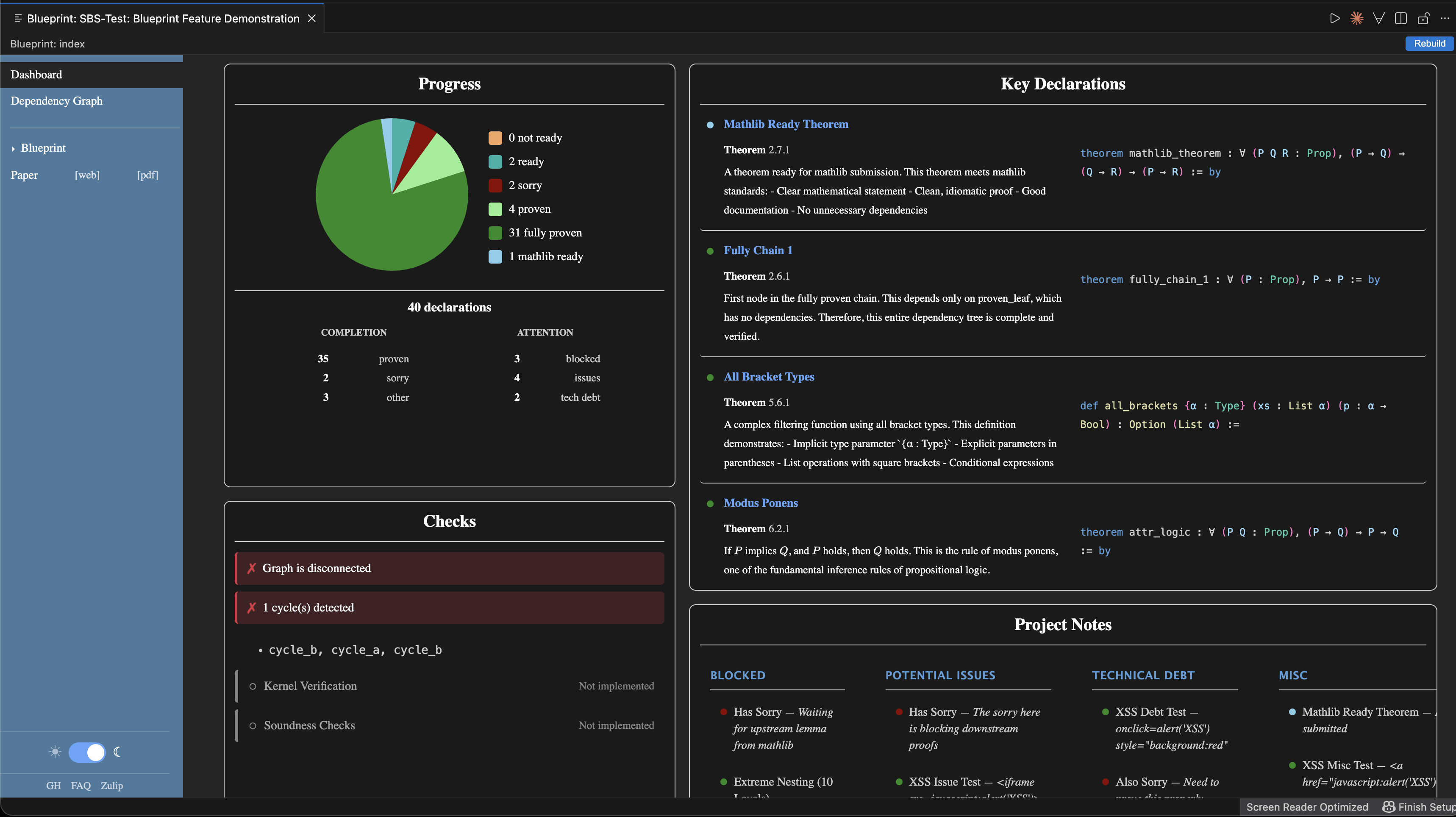Open the orange Claude starburst icon

tap(1356, 19)
